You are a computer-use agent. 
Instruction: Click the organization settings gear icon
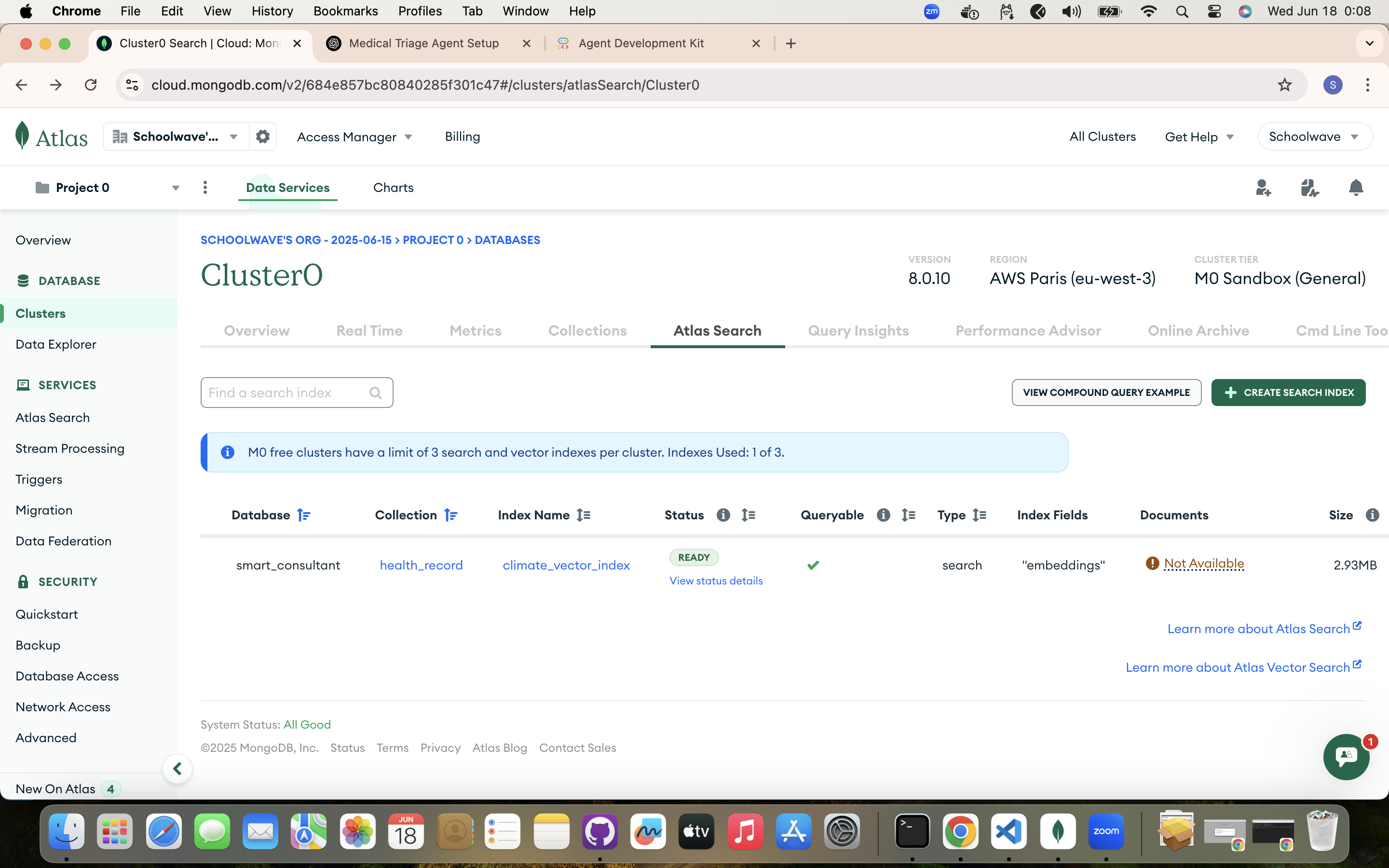point(263,136)
